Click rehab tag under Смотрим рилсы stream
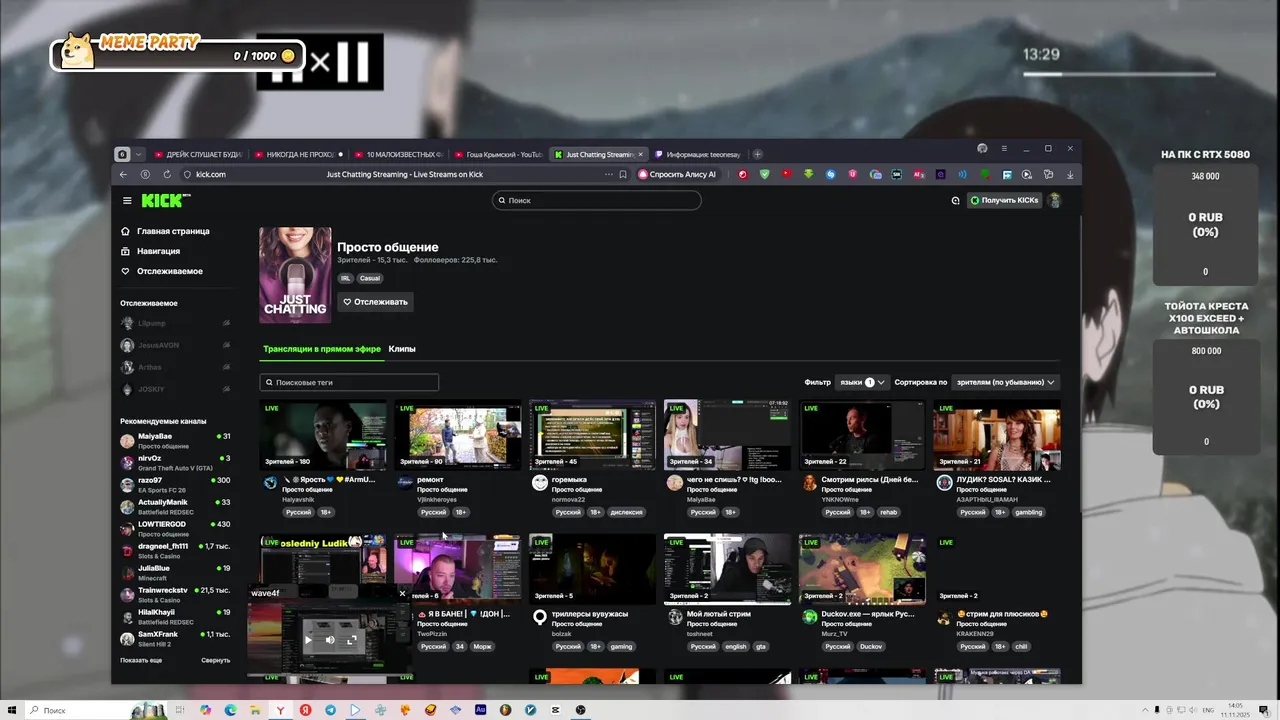Image resolution: width=1280 pixels, height=720 pixels. [x=889, y=512]
